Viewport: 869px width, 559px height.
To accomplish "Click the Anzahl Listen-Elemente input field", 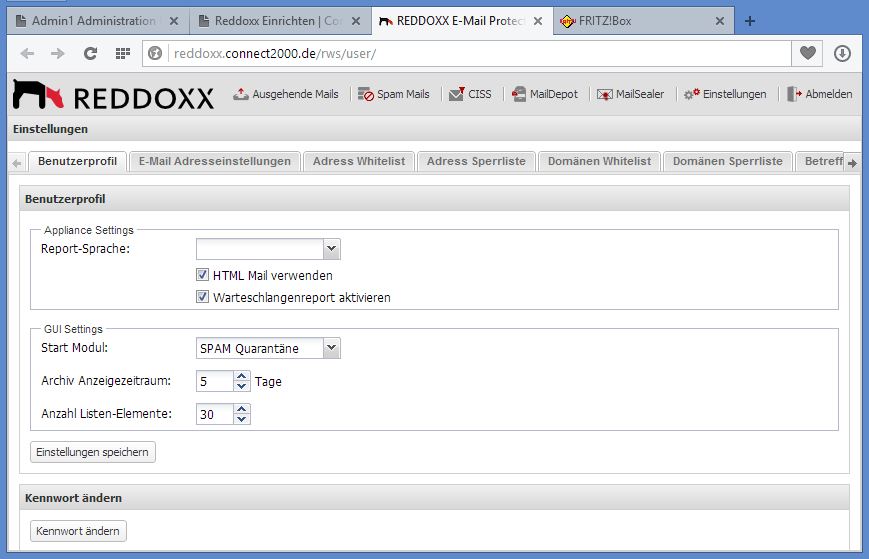I will coord(214,414).
